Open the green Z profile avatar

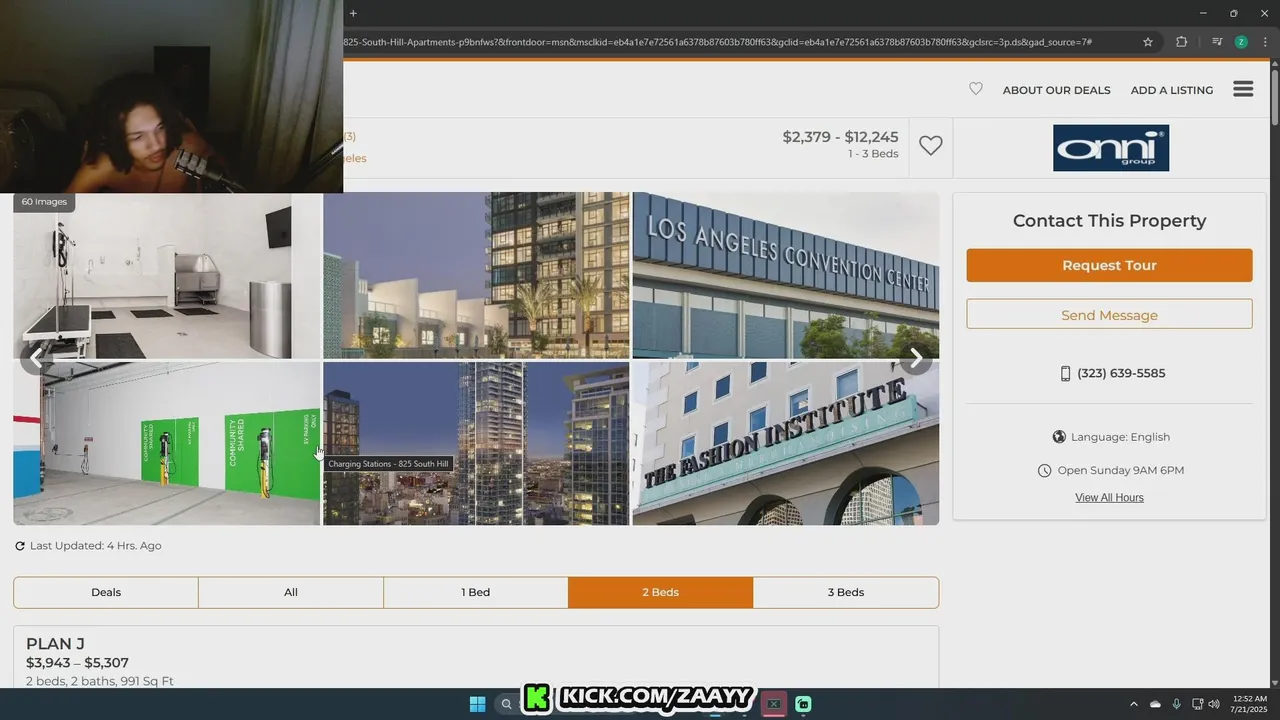tap(1241, 42)
